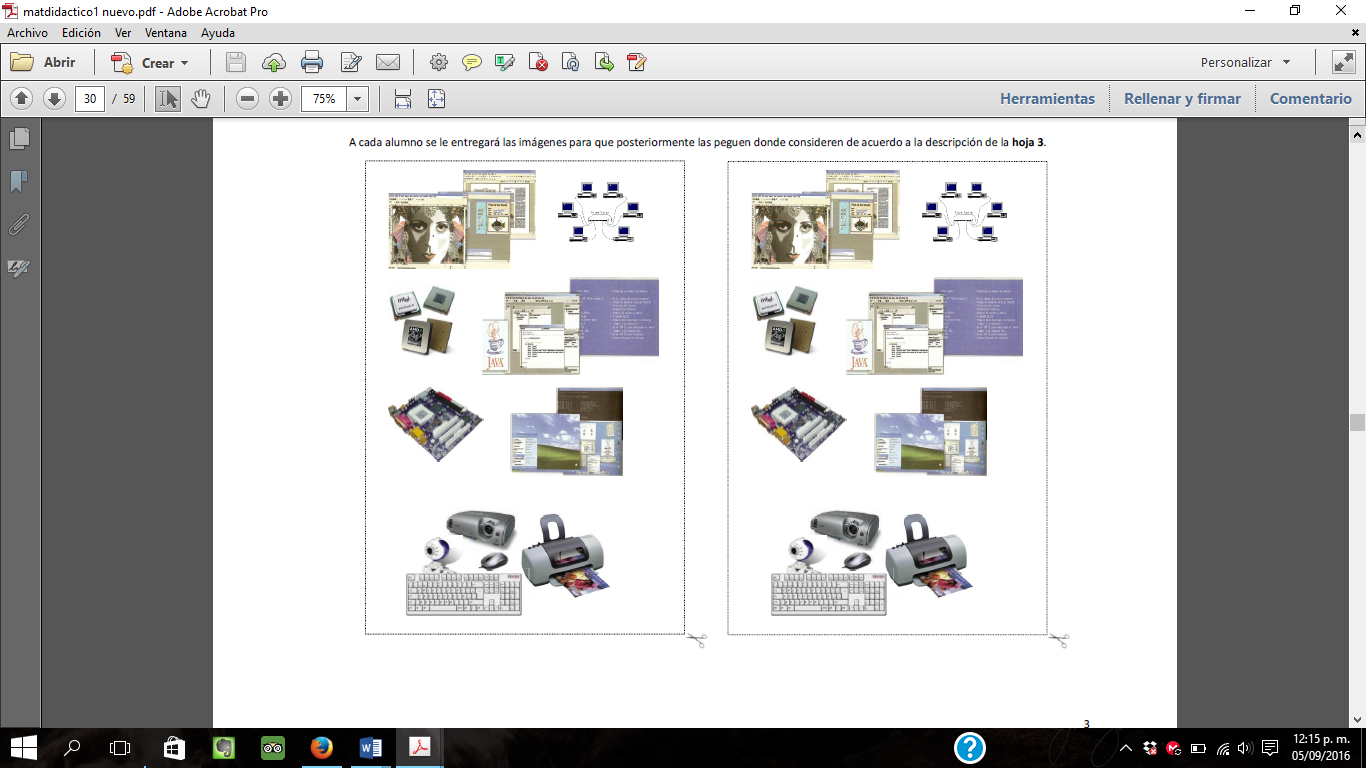Screen dimensions: 1366x768
Task: Click the delete pages icon
Action: pos(538,63)
